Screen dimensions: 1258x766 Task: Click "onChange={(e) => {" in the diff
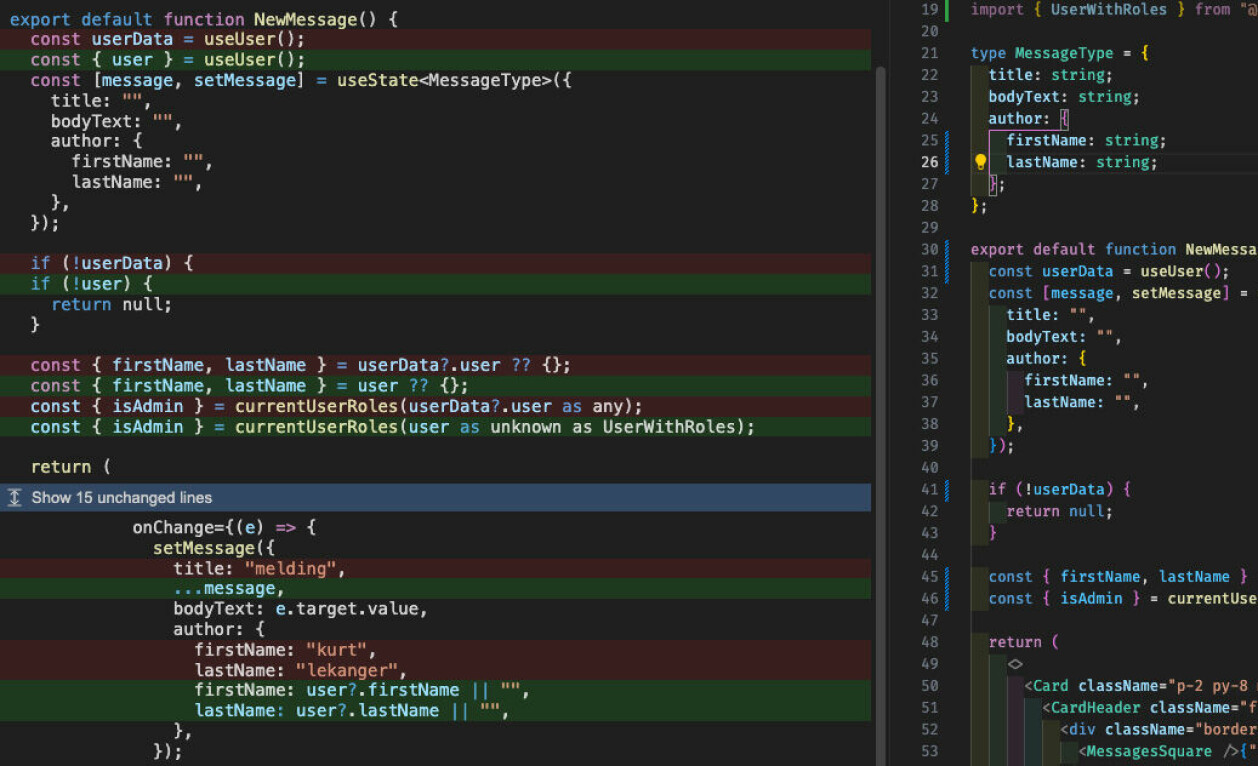pos(224,527)
